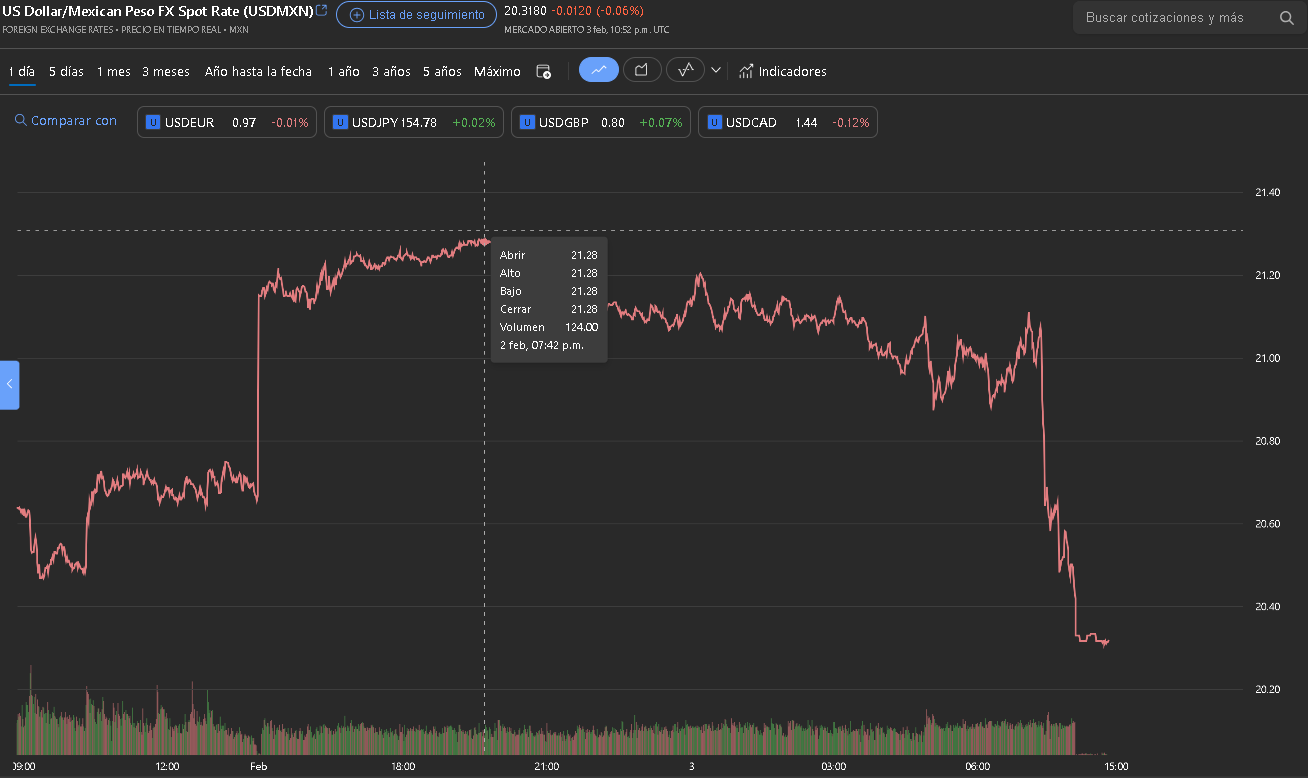
Task: Open USDMXN external link icon
Action: click(x=321, y=11)
